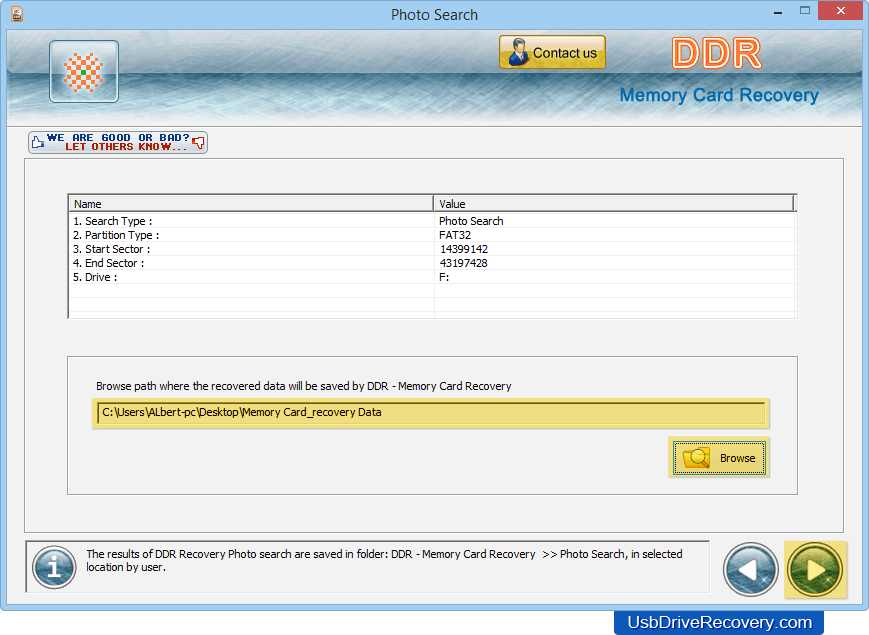869x635 pixels.
Task: Click the 'F:' drive value
Action: 444,277
